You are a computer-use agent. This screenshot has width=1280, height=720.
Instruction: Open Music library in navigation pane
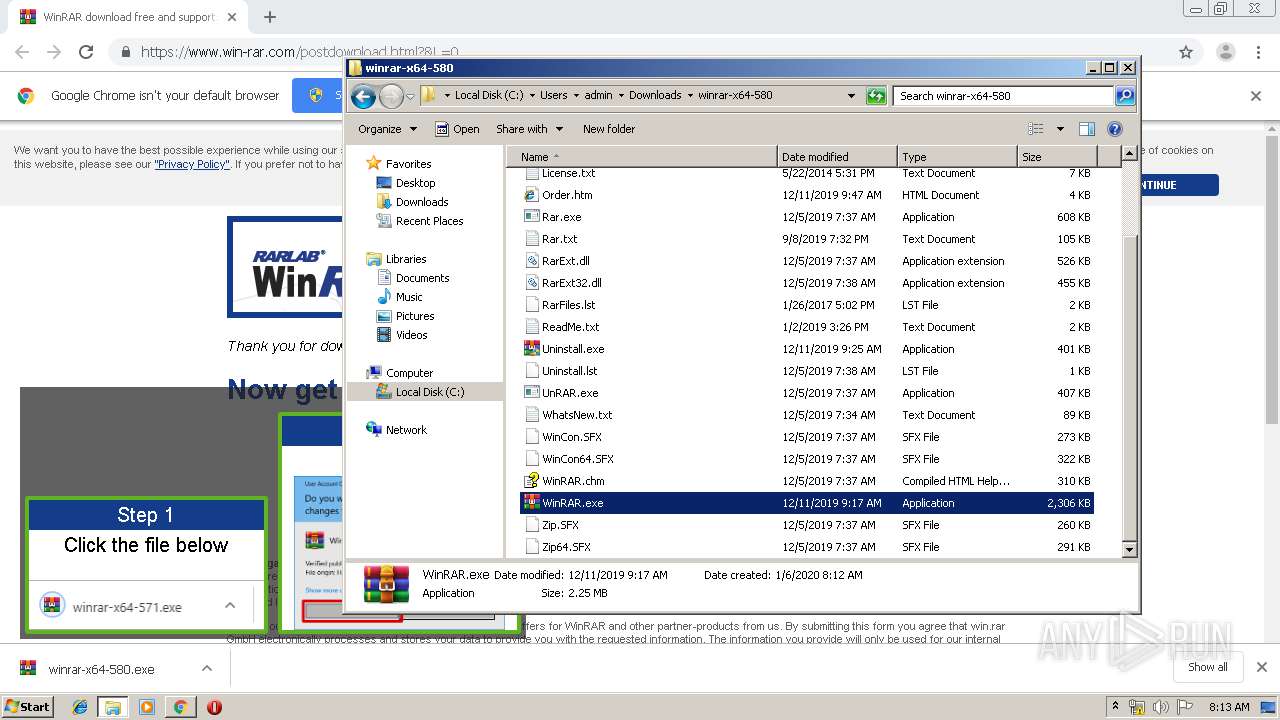tap(409, 297)
